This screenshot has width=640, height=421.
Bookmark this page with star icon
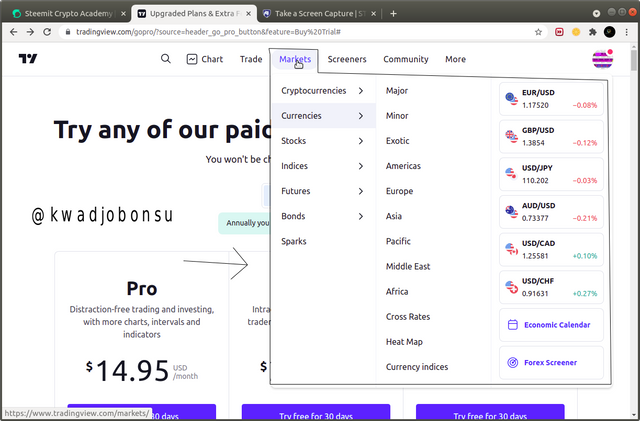click(x=538, y=32)
